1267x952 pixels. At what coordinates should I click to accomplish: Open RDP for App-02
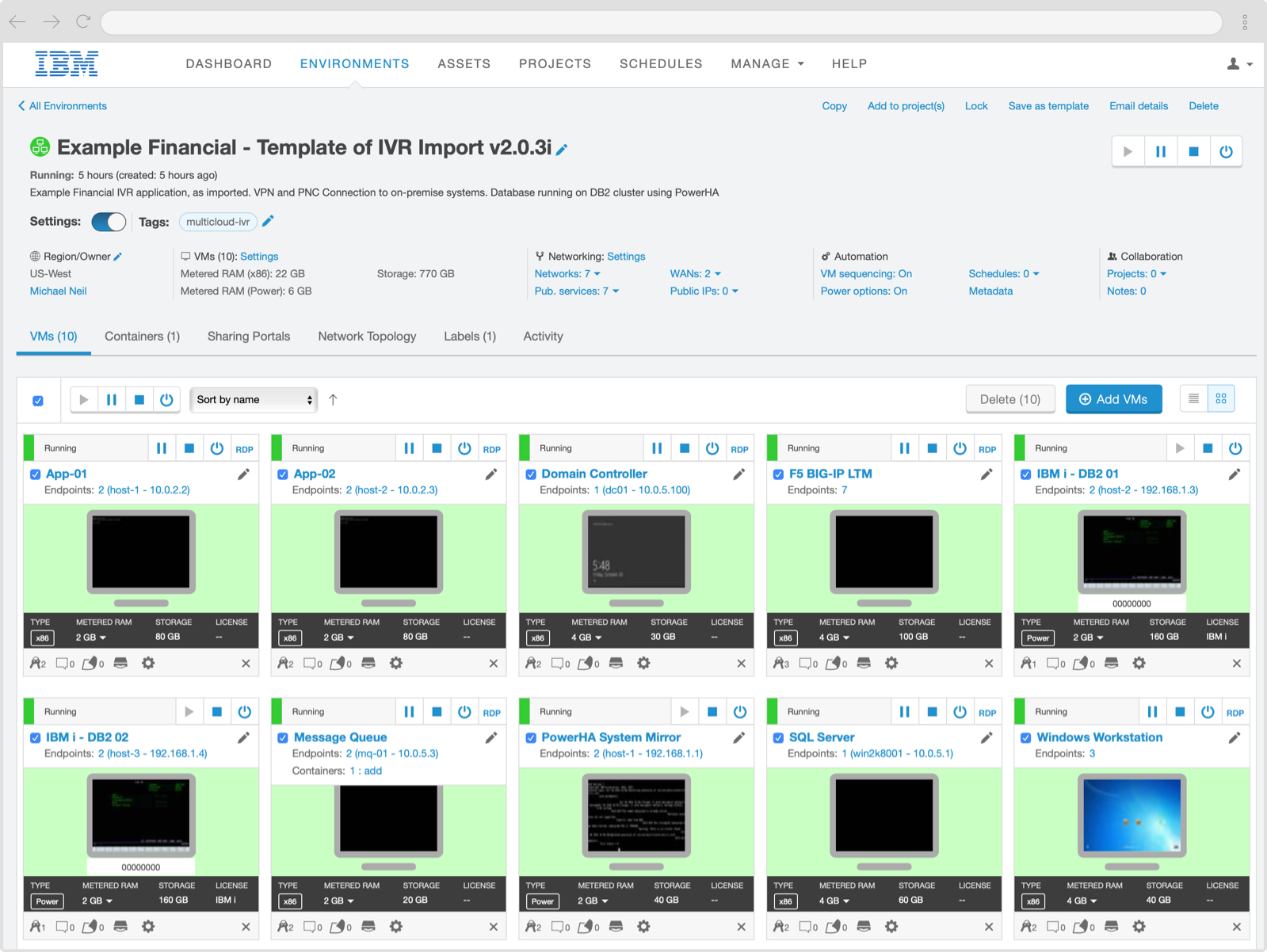point(492,449)
